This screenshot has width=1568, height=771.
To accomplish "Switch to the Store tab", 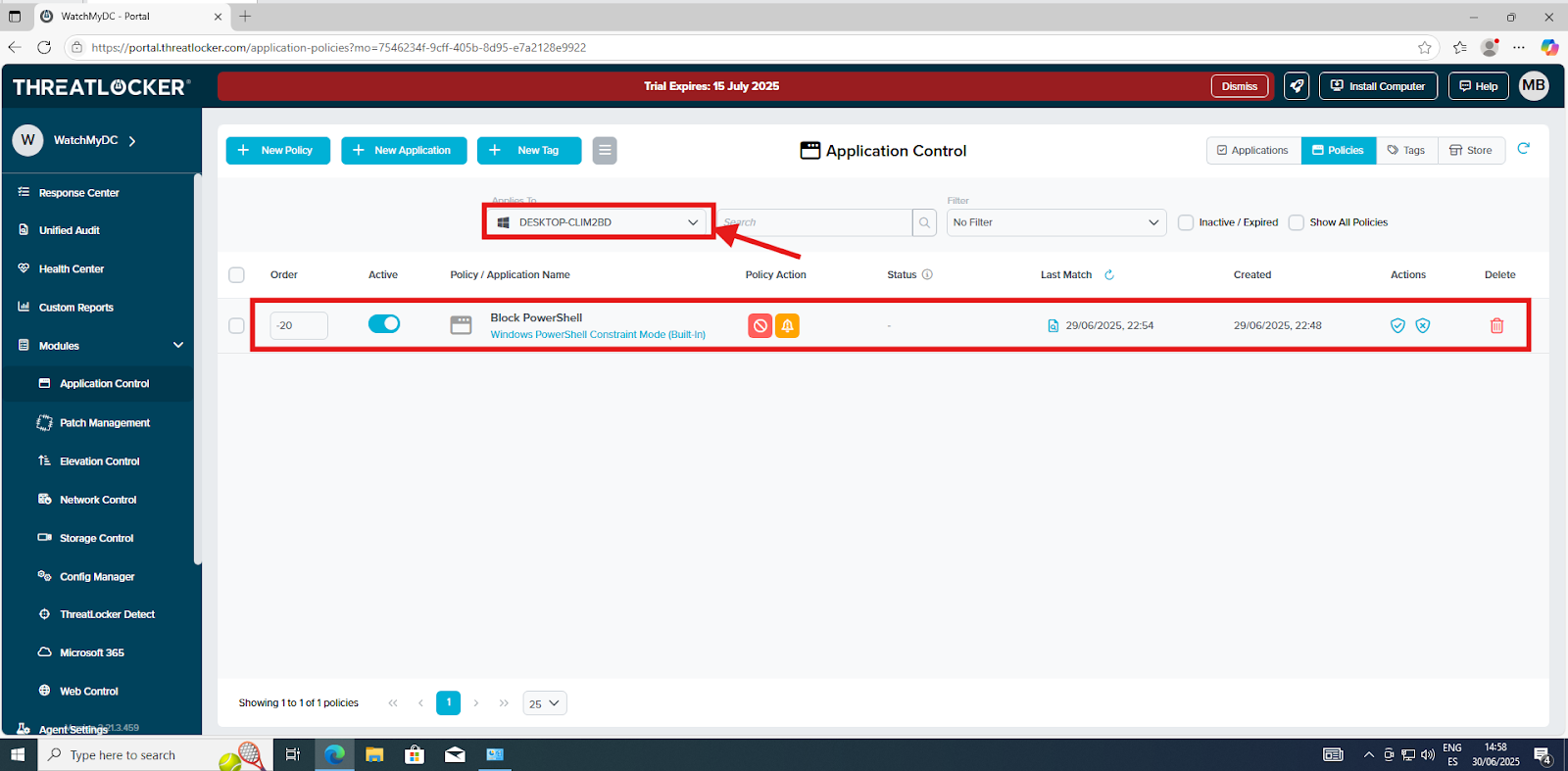I will coord(1471,150).
